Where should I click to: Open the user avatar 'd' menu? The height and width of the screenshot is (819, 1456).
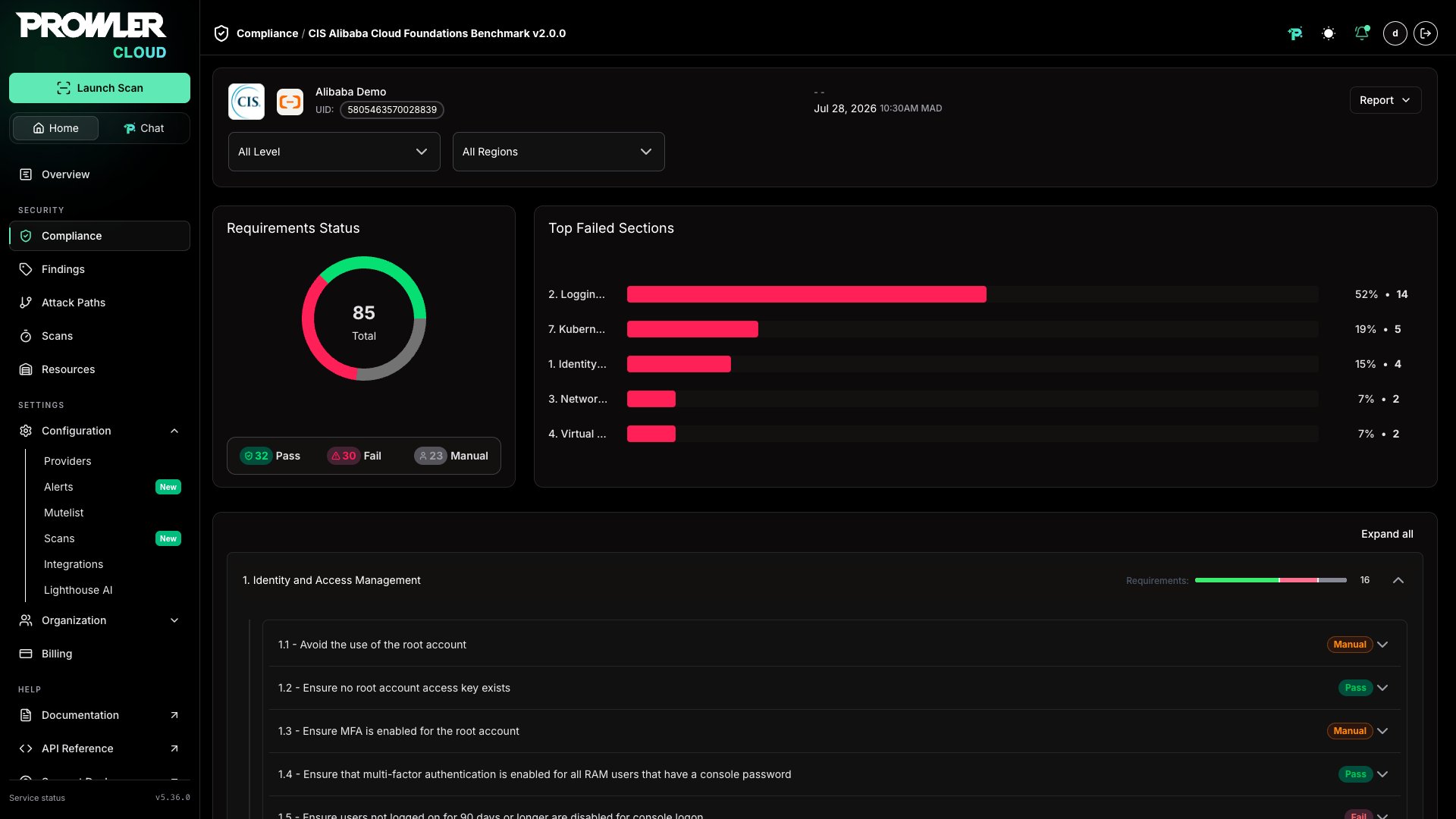pyautogui.click(x=1395, y=33)
